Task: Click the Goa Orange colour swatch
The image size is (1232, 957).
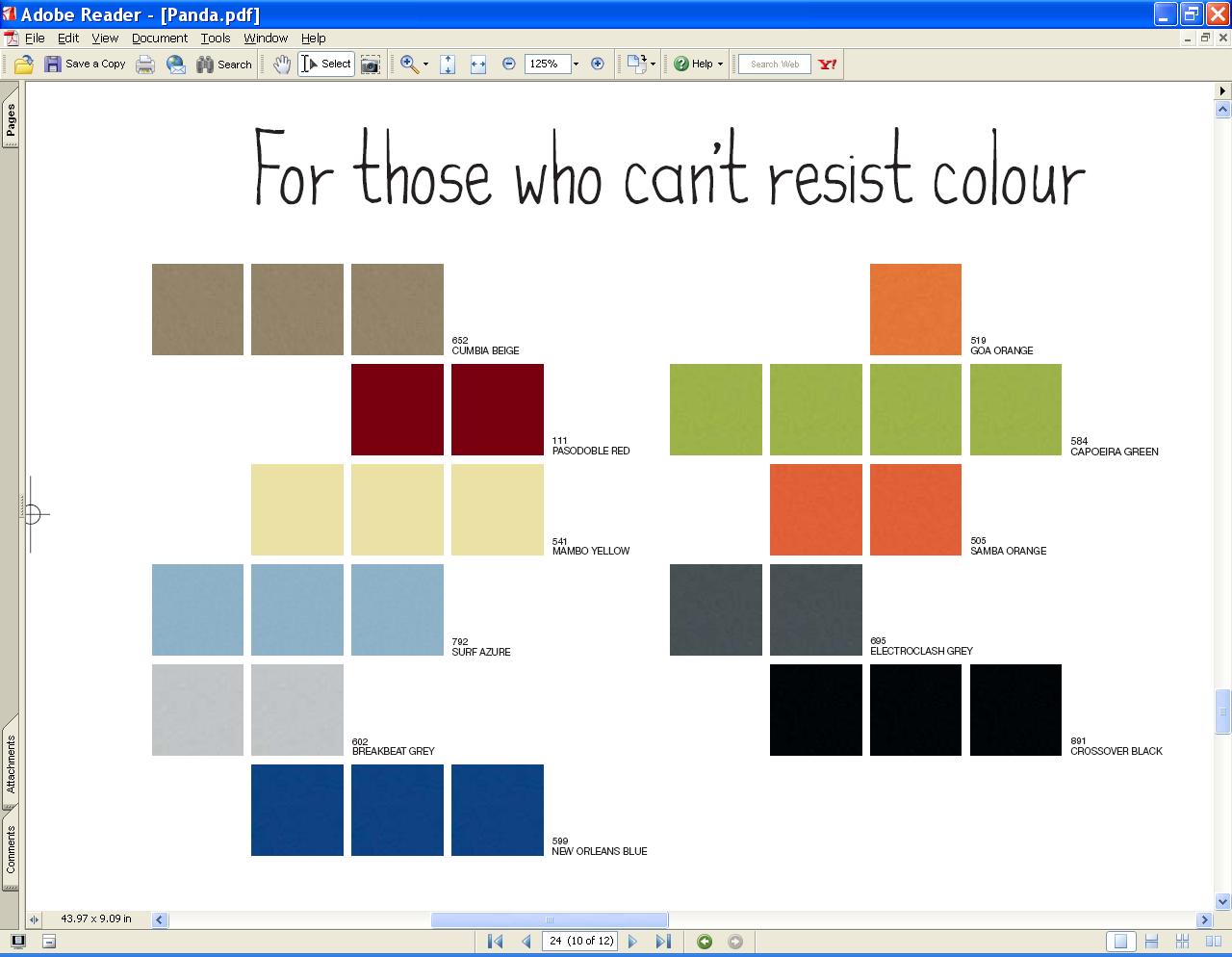Action: coord(915,309)
